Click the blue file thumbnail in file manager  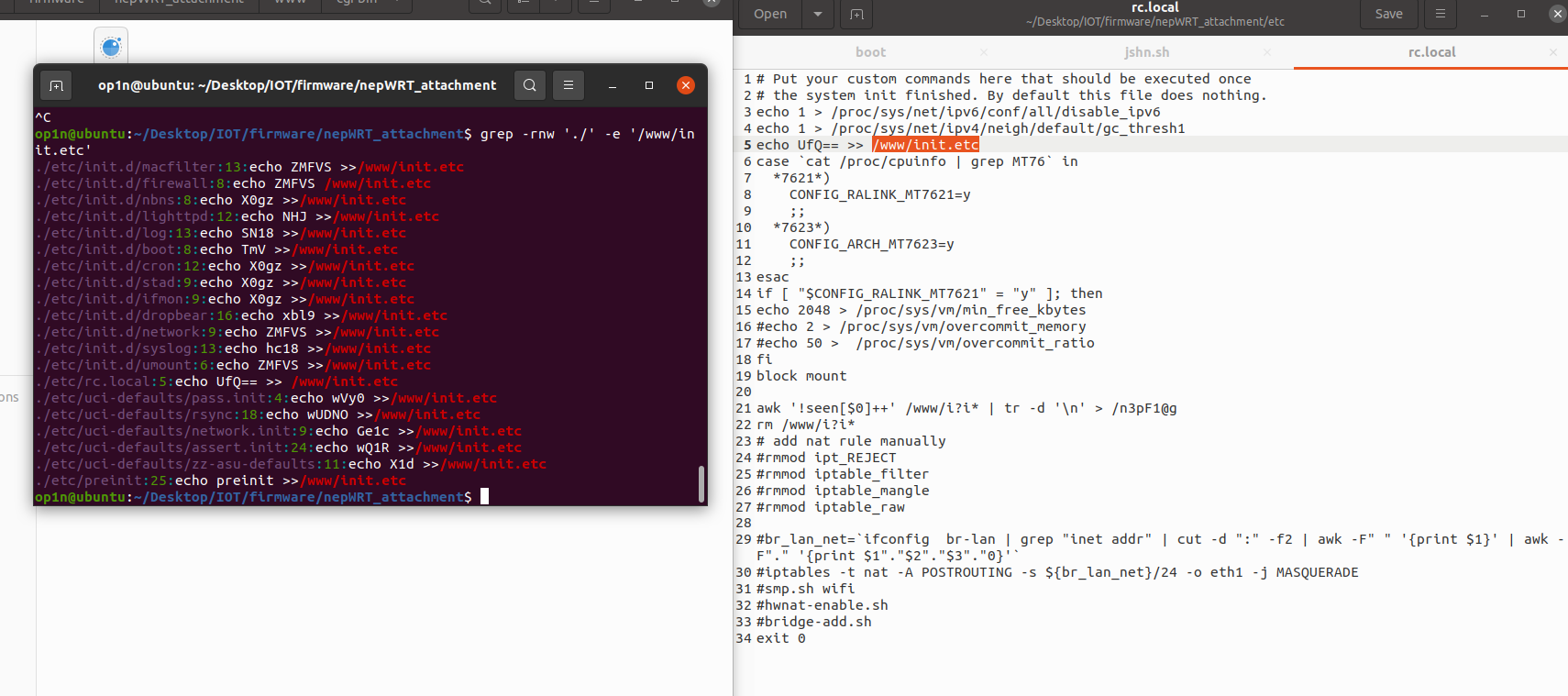[x=111, y=47]
